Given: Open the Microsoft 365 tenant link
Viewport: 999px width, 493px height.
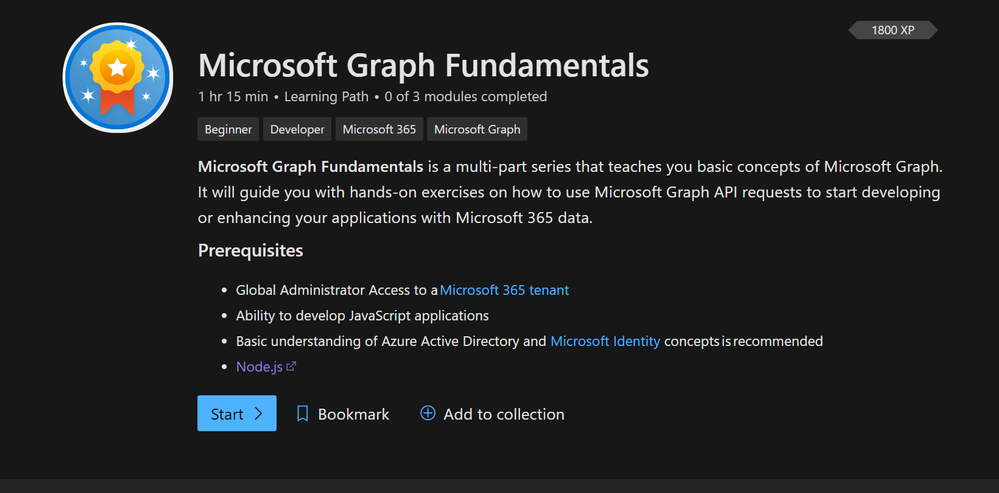Looking at the screenshot, I should click(x=505, y=290).
